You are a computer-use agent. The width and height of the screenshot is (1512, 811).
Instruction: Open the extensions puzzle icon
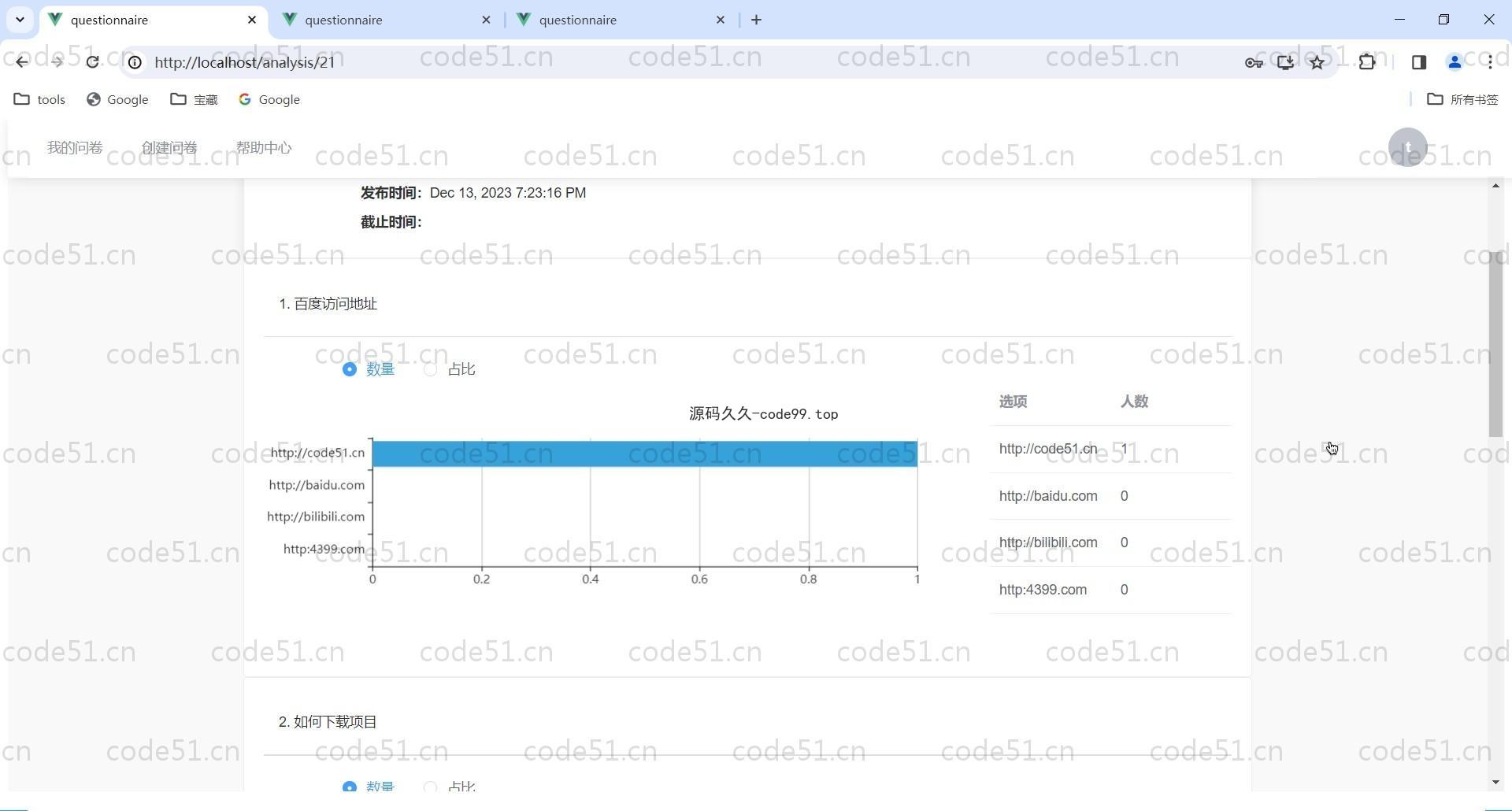(1367, 62)
